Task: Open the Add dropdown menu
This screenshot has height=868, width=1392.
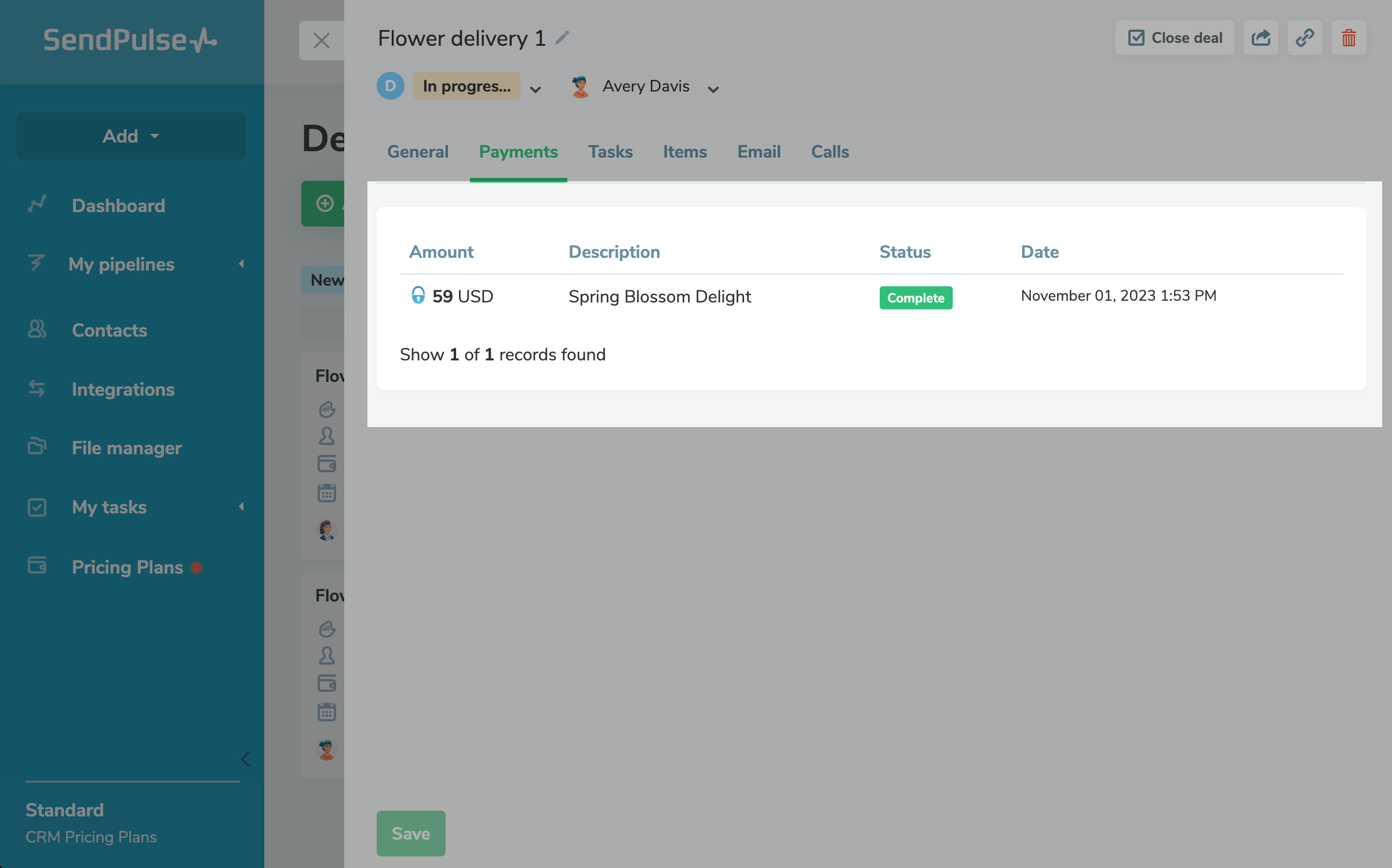Action: (x=131, y=136)
